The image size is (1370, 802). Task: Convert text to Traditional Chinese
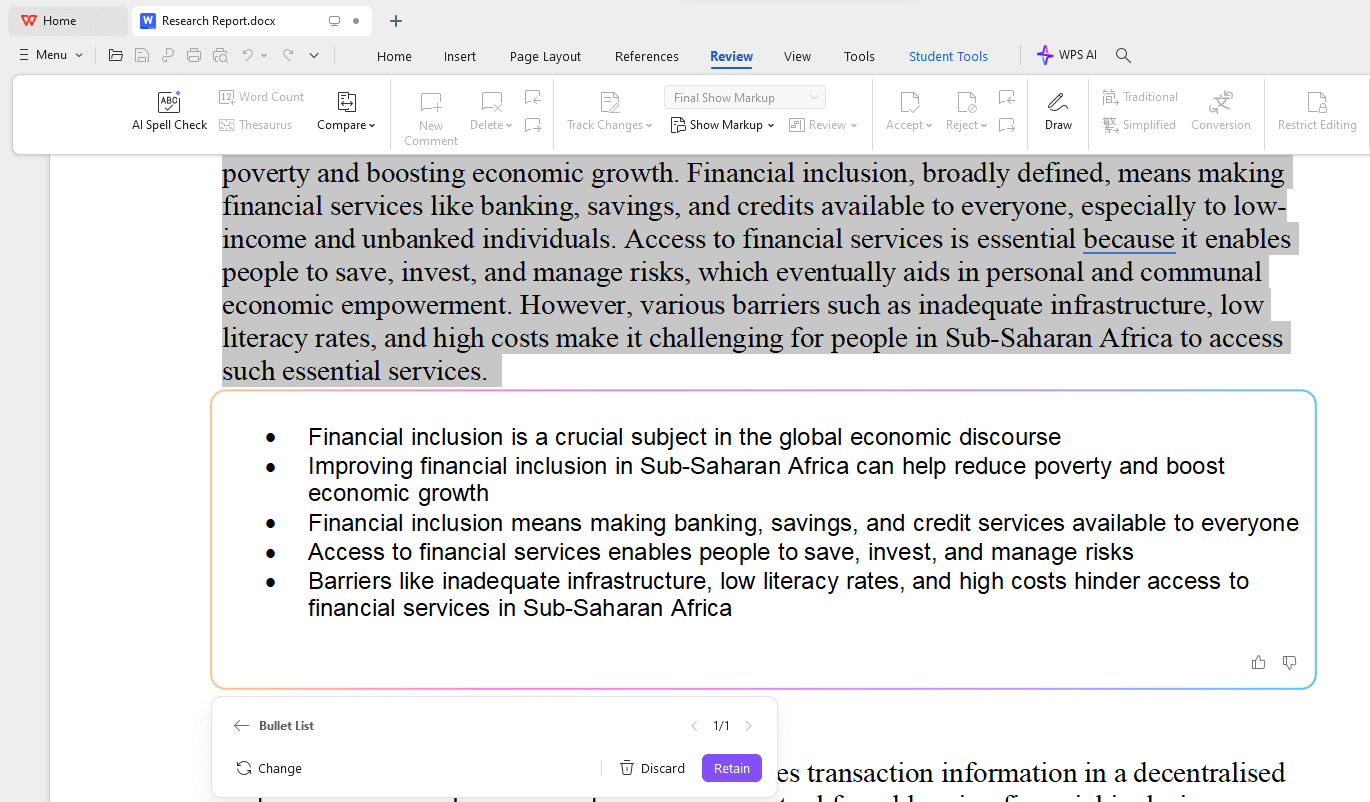click(1140, 97)
